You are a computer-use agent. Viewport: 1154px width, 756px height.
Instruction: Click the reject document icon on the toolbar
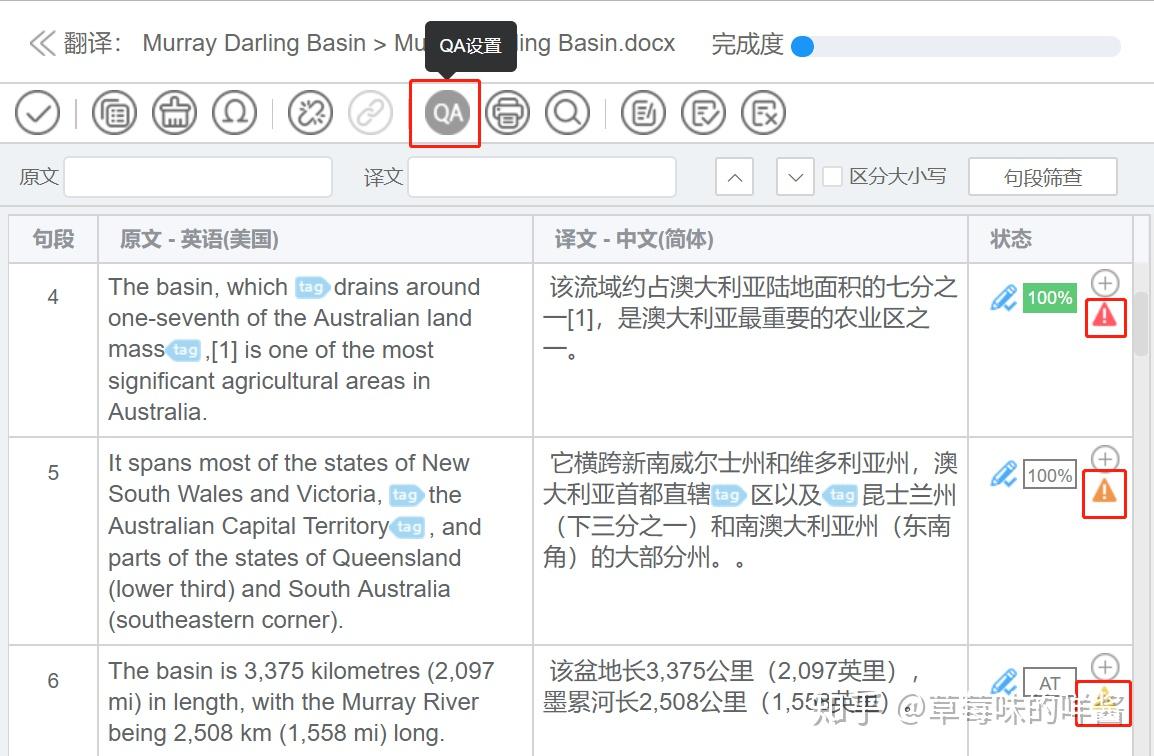coord(763,112)
